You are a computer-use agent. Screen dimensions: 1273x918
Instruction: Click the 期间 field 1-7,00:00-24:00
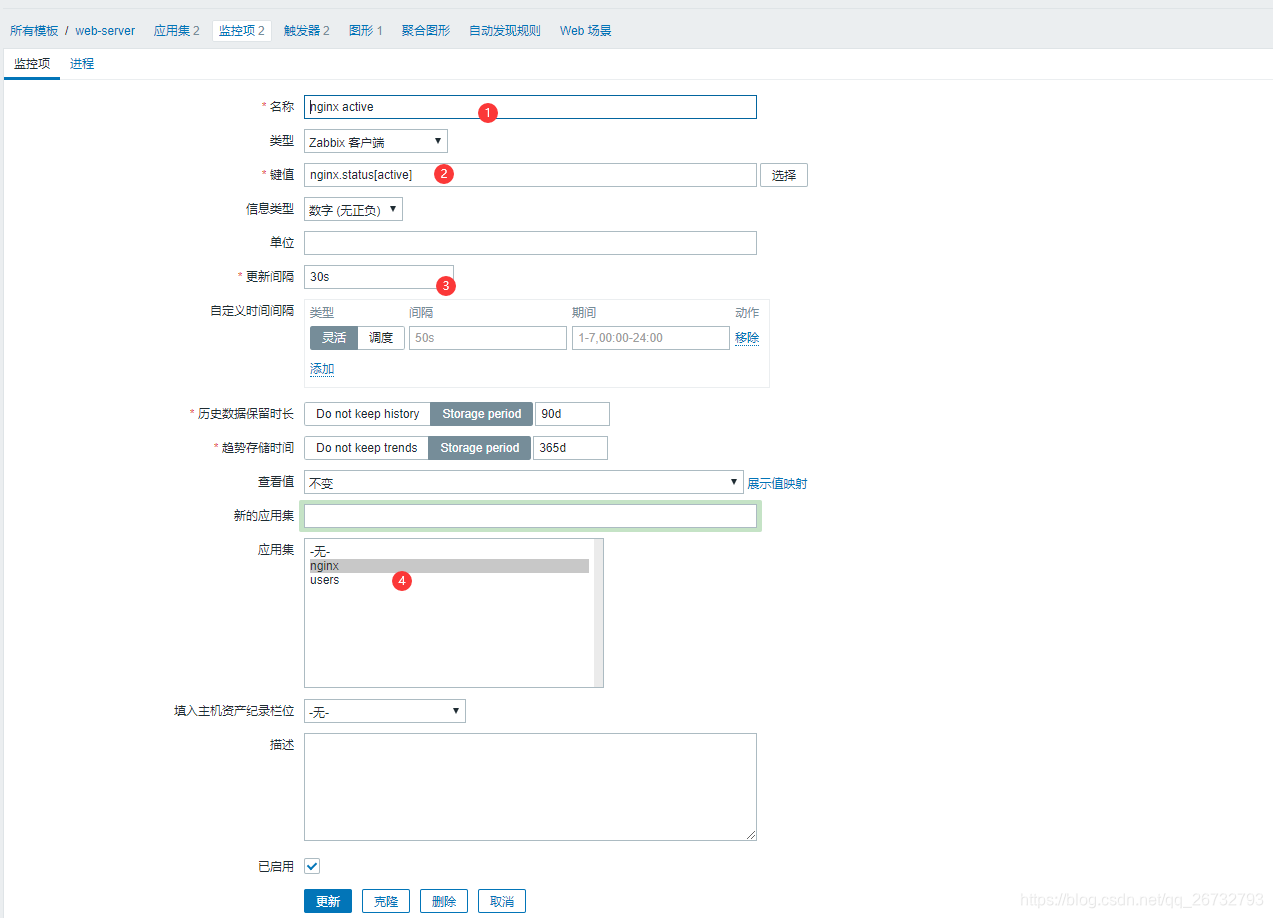tap(651, 338)
